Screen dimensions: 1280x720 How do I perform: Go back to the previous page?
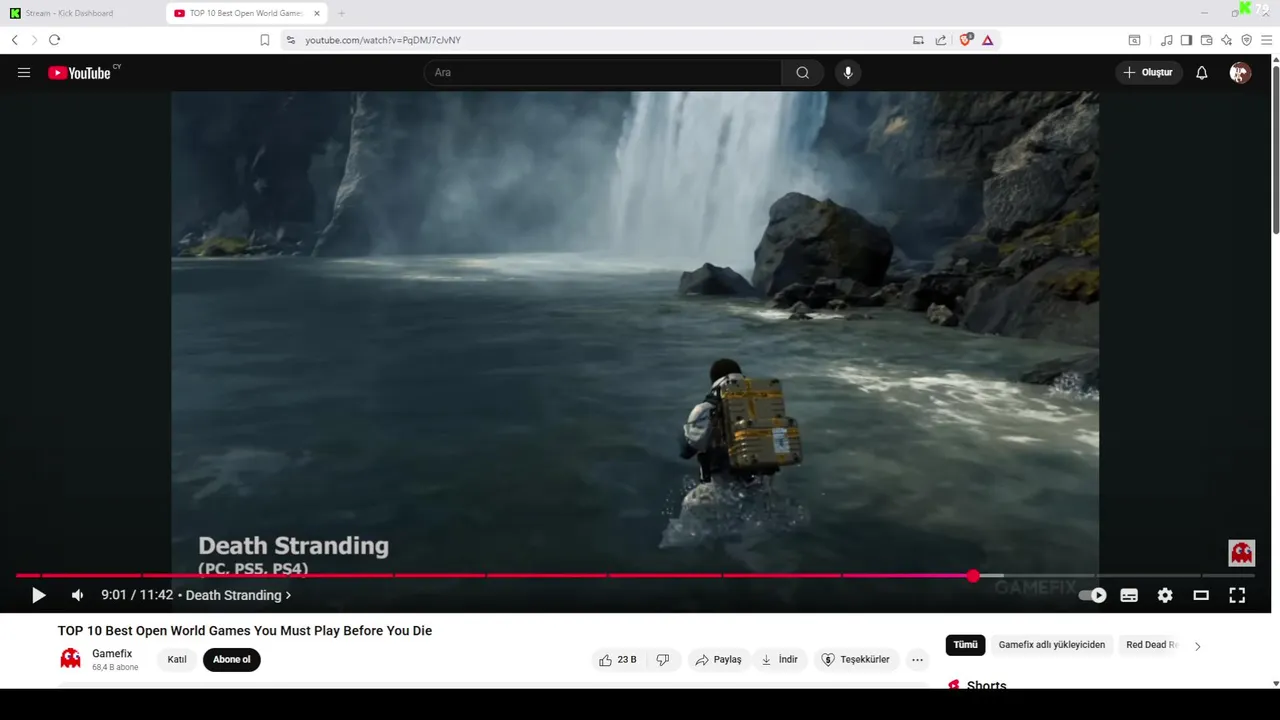click(14, 40)
